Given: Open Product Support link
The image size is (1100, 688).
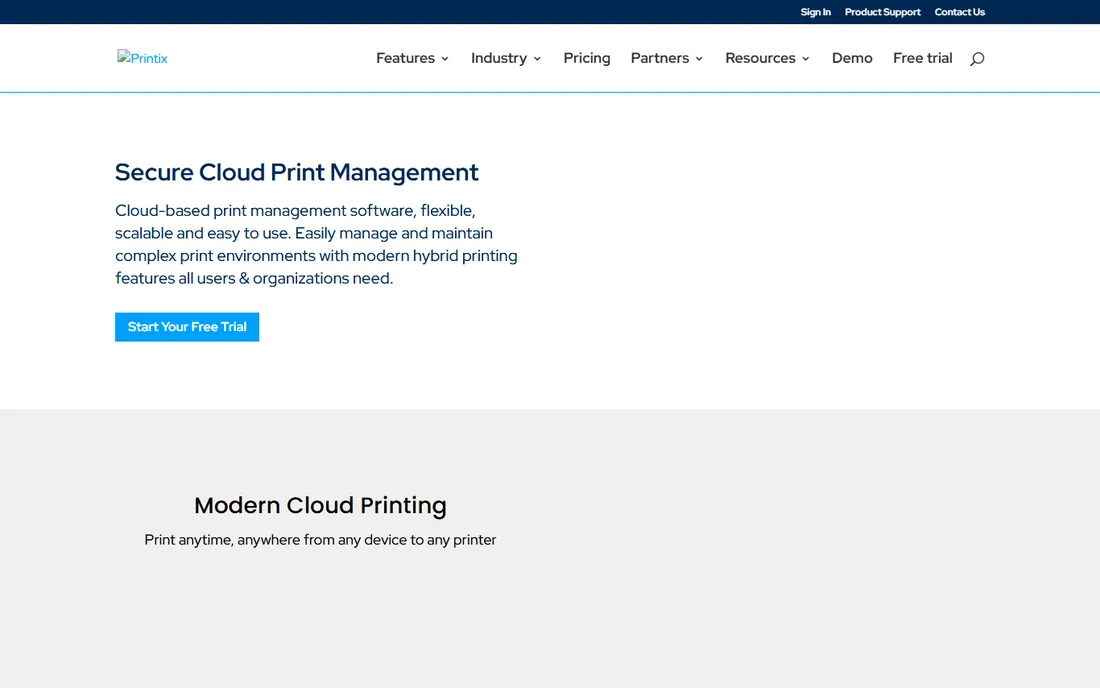Looking at the screenshot, I should pyautogui.click(x=883, y=12).
